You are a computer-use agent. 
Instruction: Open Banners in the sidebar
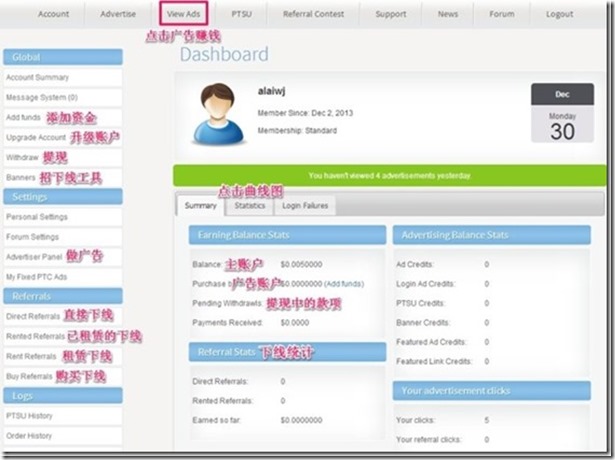pos(22,177)
